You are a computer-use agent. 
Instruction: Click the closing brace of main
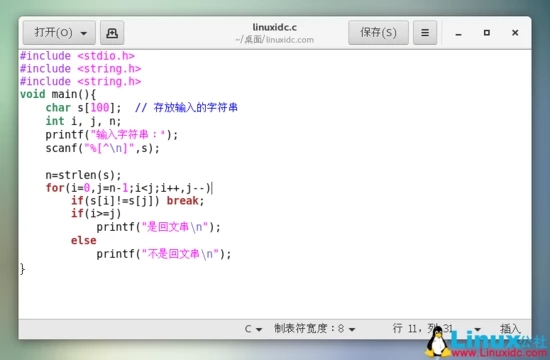pos(22,269)
